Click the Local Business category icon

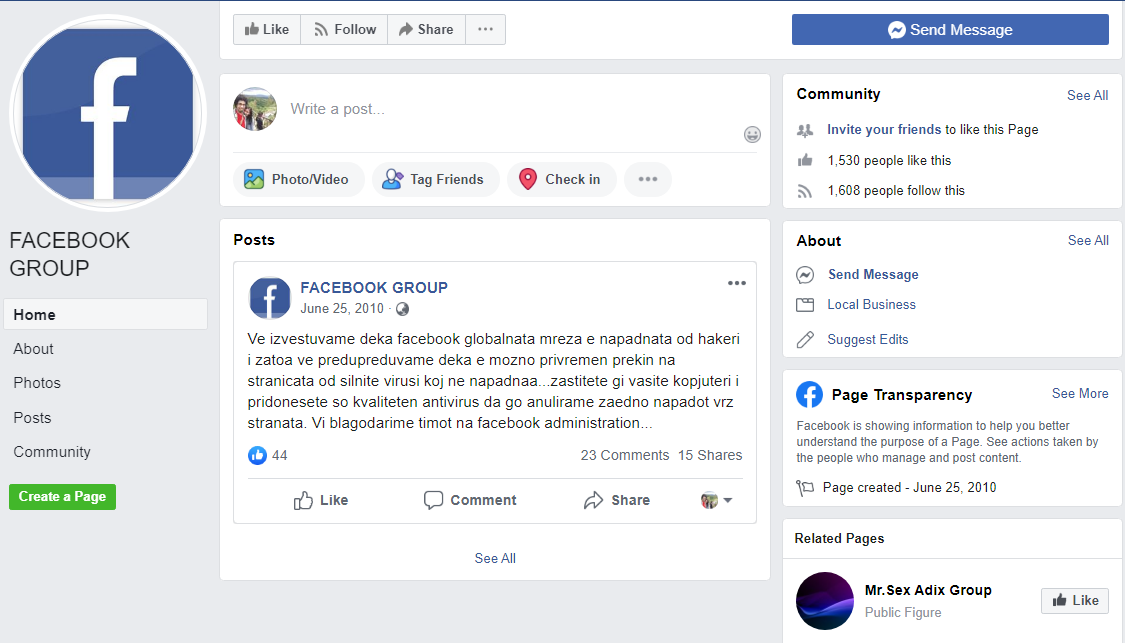tap(805, 305)
